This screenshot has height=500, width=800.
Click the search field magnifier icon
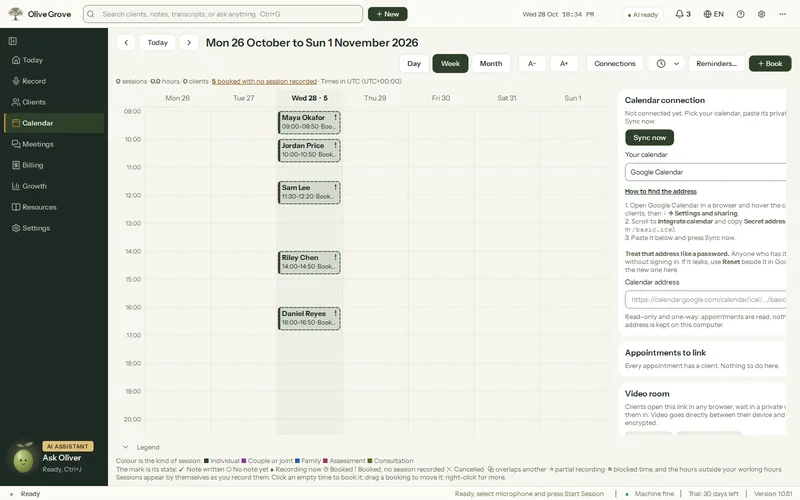tap(91, 14)
